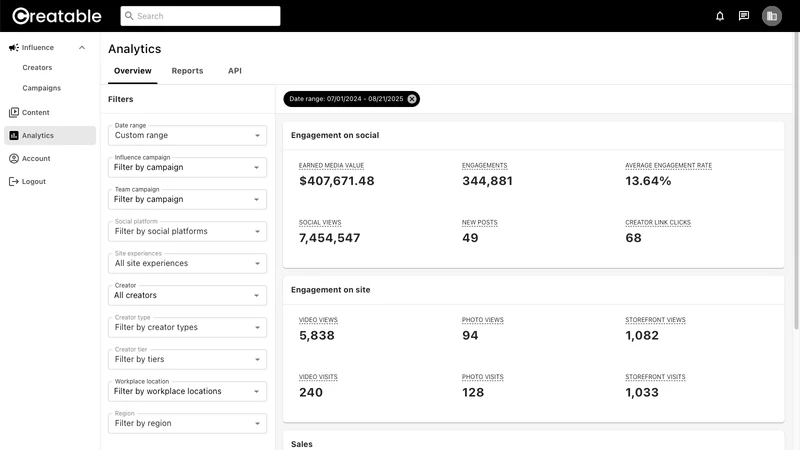Open the Social platform filter dropdown

187,231
